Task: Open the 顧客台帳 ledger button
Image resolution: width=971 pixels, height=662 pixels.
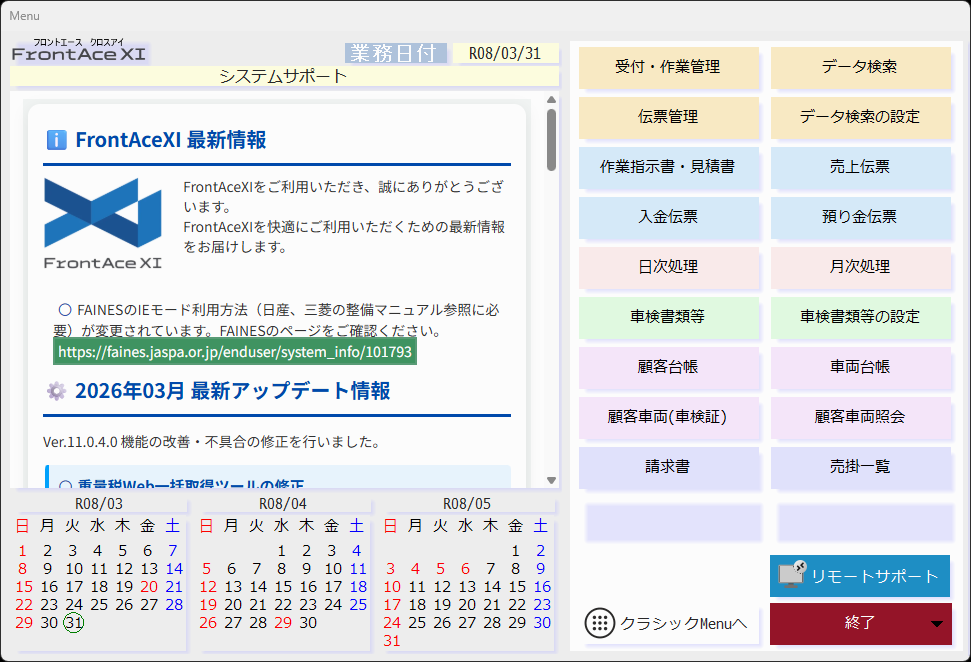Action: click(x=667, y=367)
